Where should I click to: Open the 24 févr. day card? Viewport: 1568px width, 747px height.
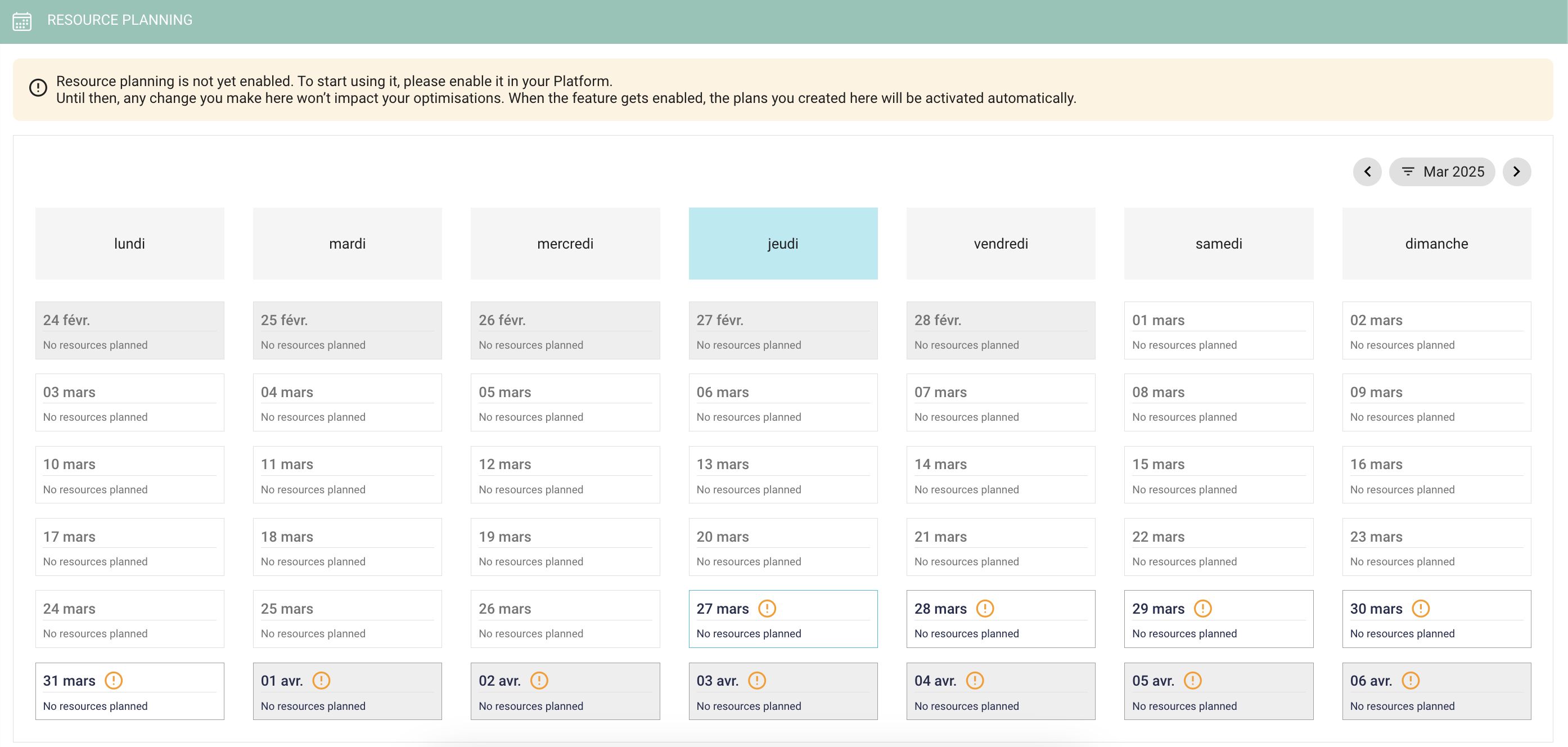pyautogui.click(x=130, y=331)
